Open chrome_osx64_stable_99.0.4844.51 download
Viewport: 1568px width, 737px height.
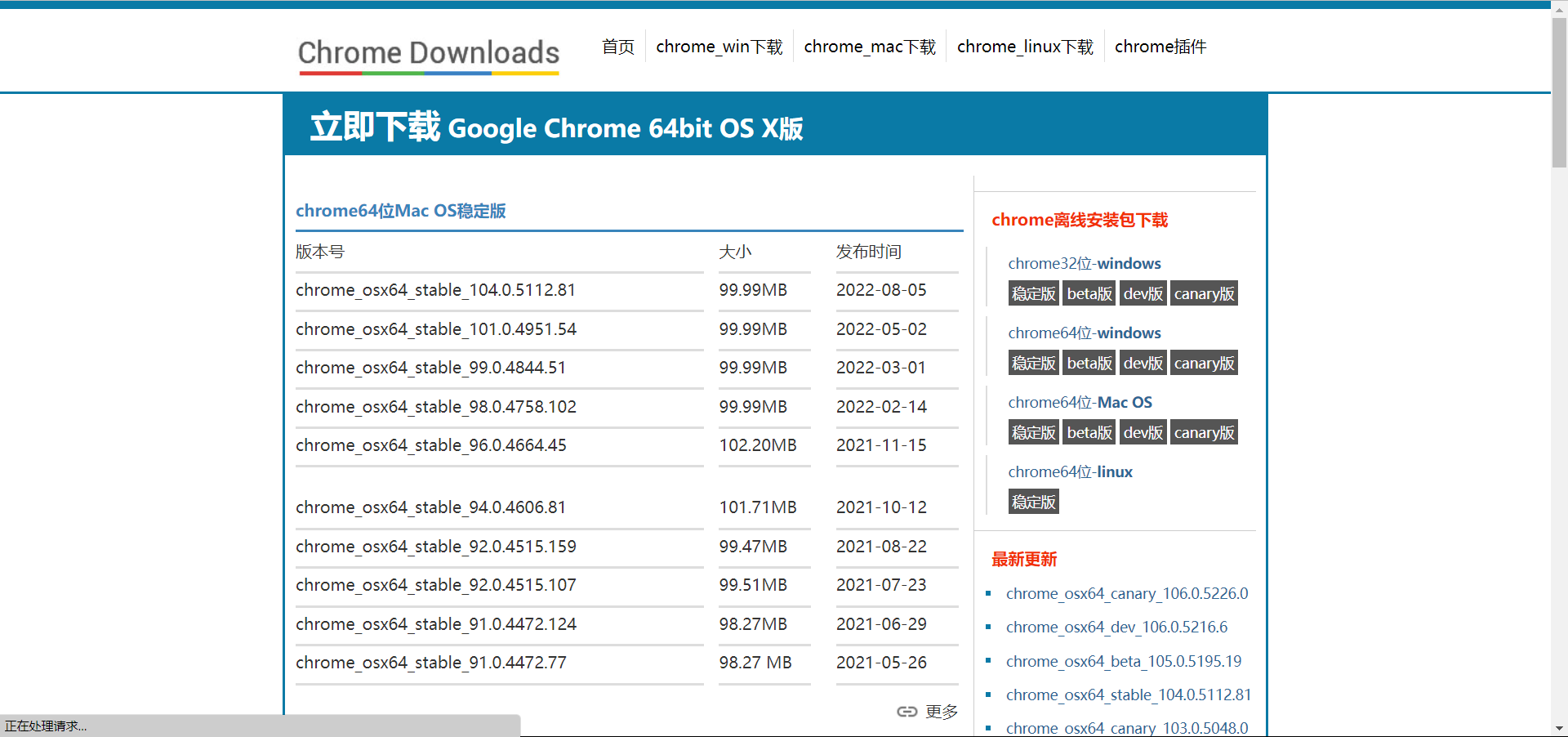[430, 368]
